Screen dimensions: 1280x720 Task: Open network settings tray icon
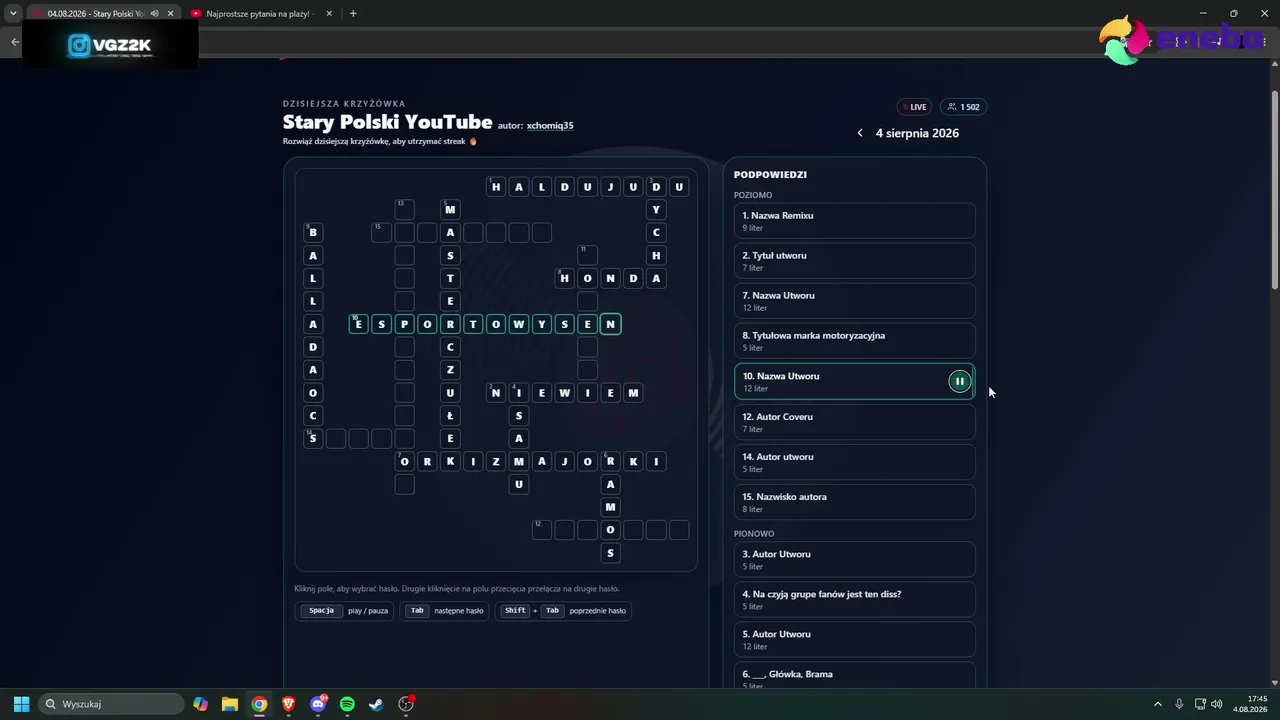coord(1202,704)
